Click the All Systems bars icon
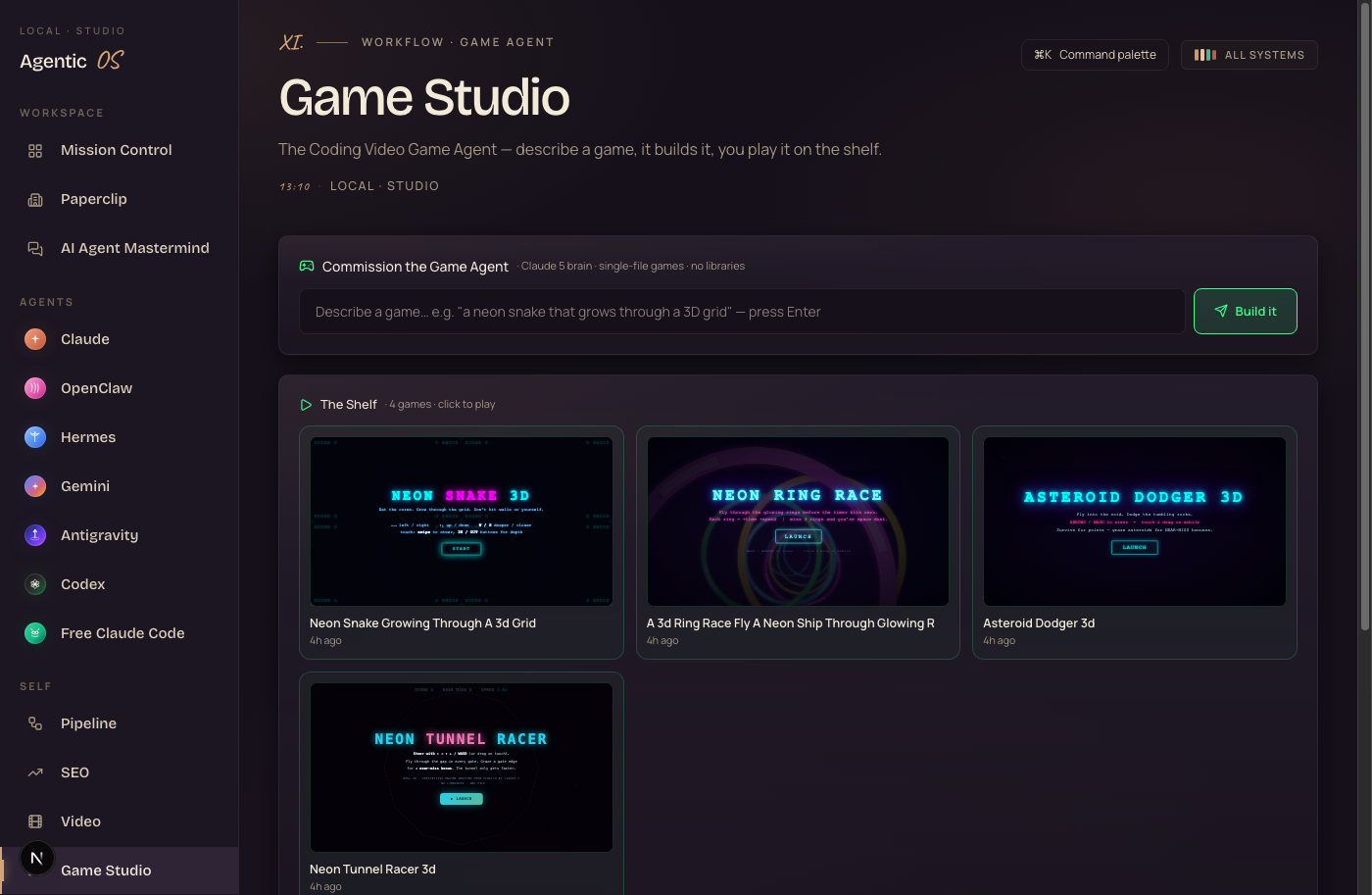Screen dimensions: 1372x895 [1205, 55]
